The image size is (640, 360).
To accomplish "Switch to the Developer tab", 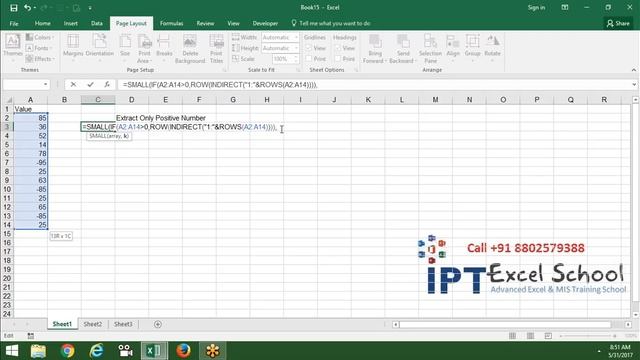I will coord(265,24).
